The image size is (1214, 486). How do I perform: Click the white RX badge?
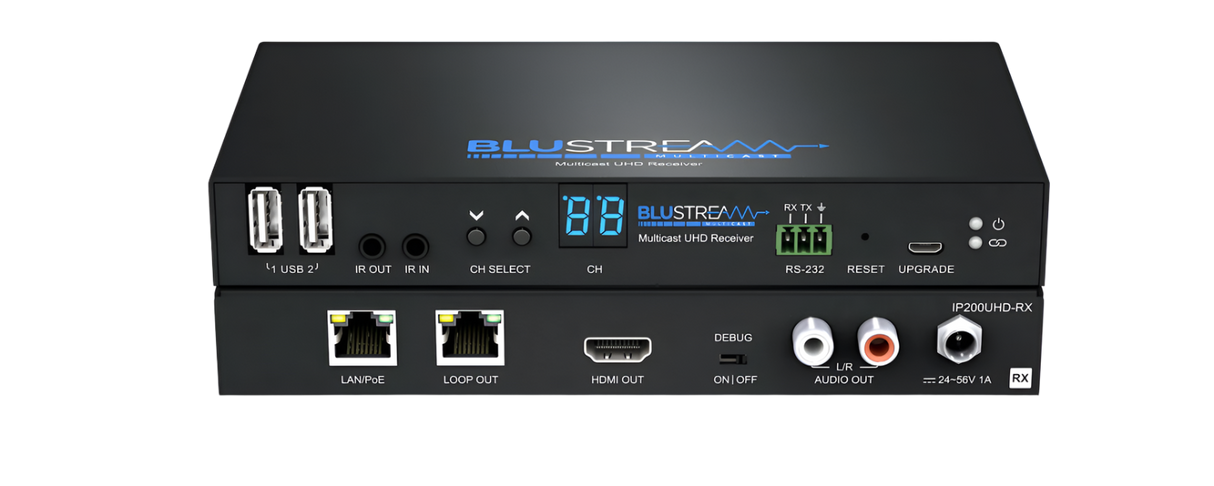click(x=1020, y=378)
